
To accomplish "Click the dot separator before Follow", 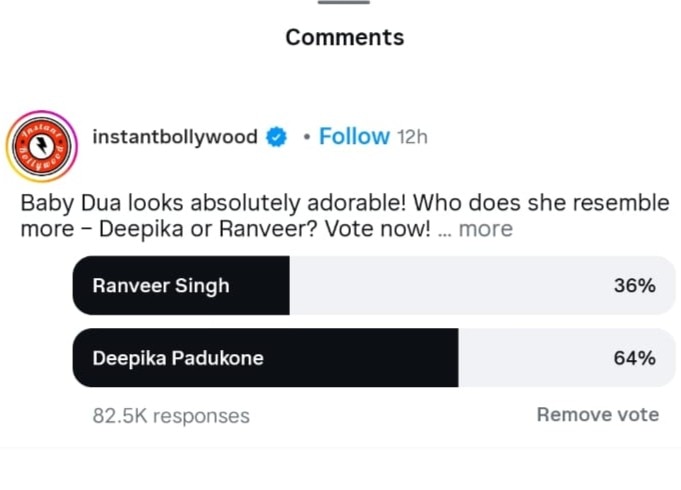I will 306,137.
